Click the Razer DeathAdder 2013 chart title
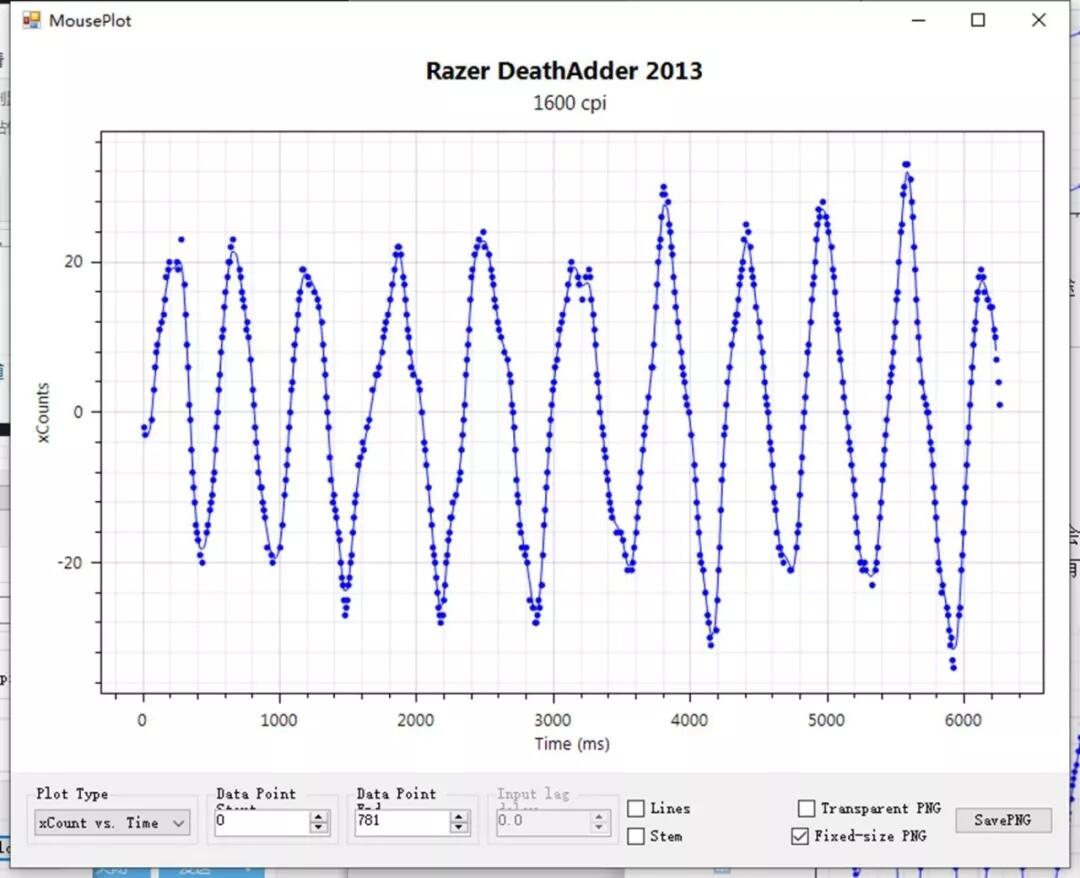 click(564, 71)
